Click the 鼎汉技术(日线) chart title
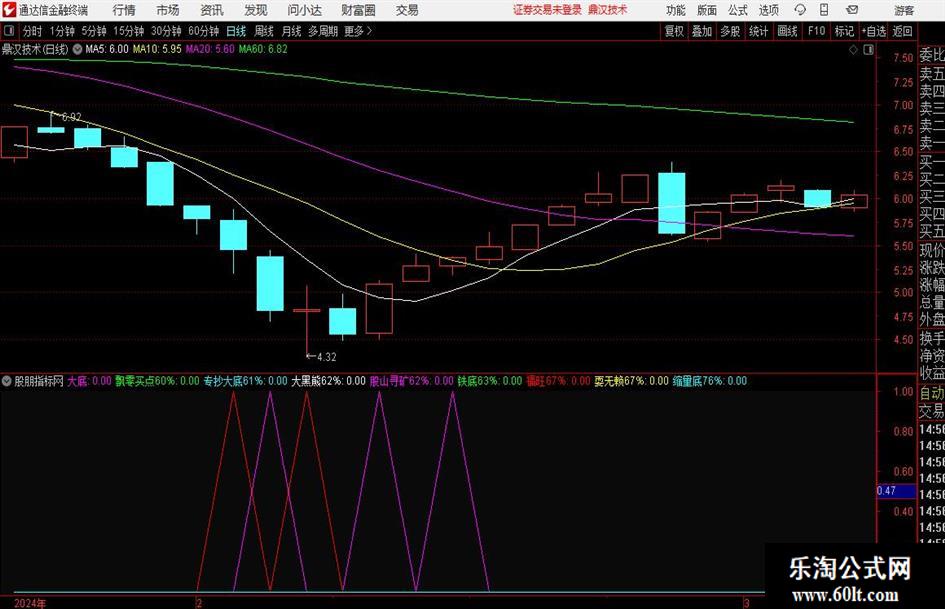 (x=35, y=49)
